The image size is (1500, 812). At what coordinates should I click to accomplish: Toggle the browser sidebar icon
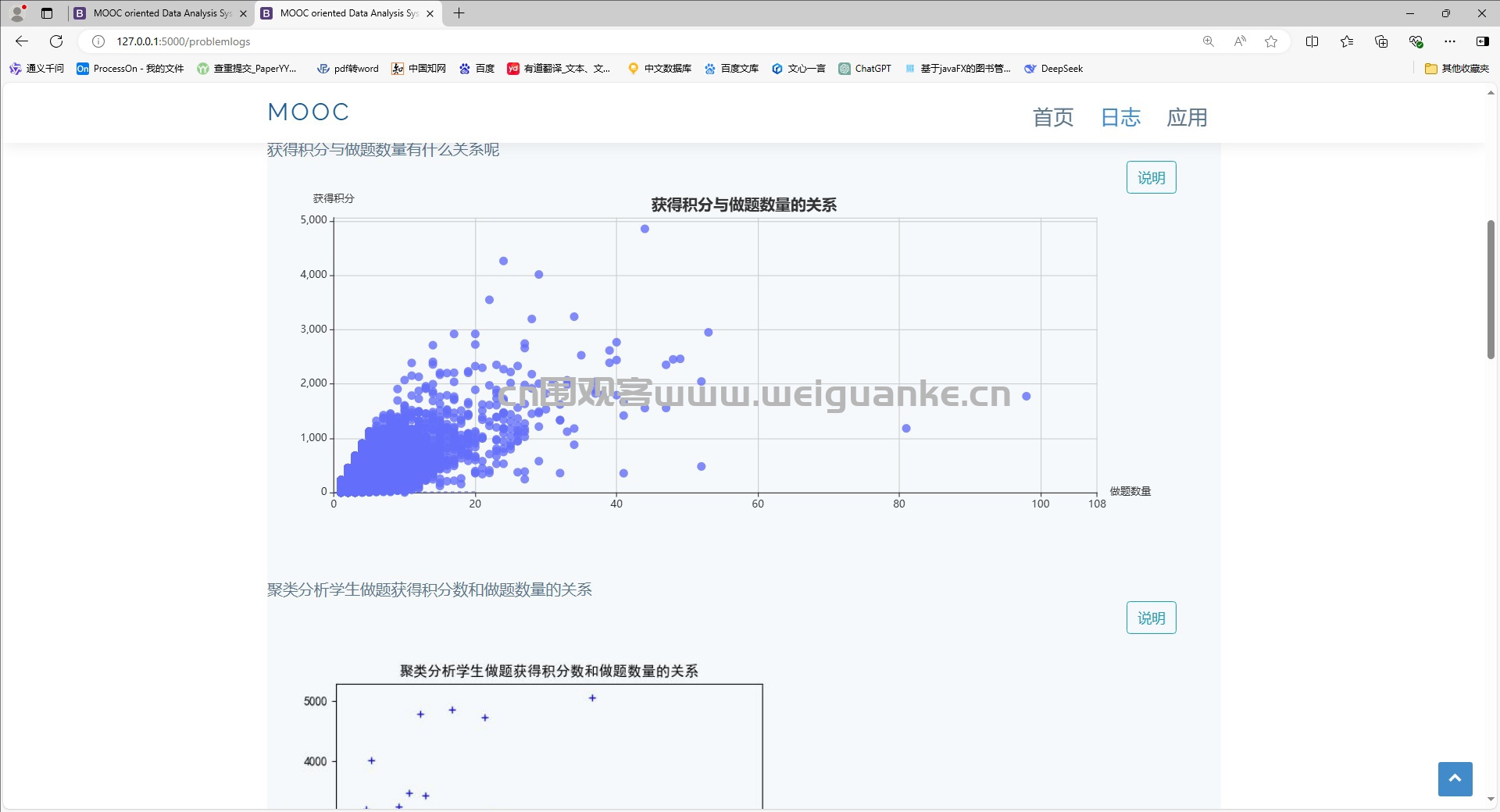point(1482,41)
